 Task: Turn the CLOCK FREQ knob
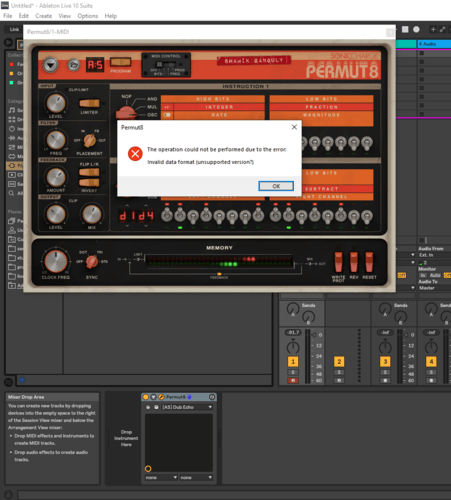click(56, 261)
